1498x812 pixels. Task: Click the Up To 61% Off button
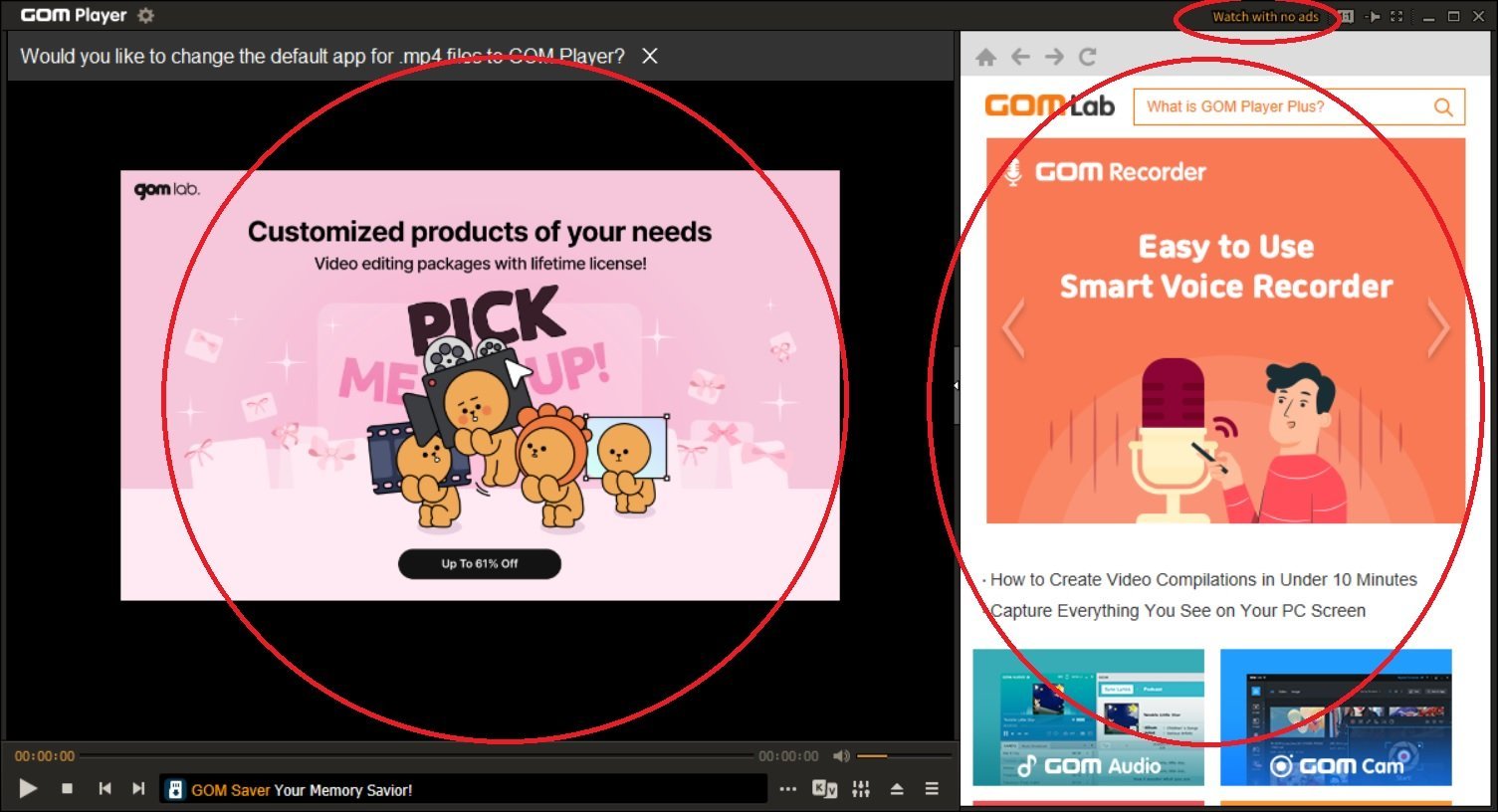[x=480, y=563]
